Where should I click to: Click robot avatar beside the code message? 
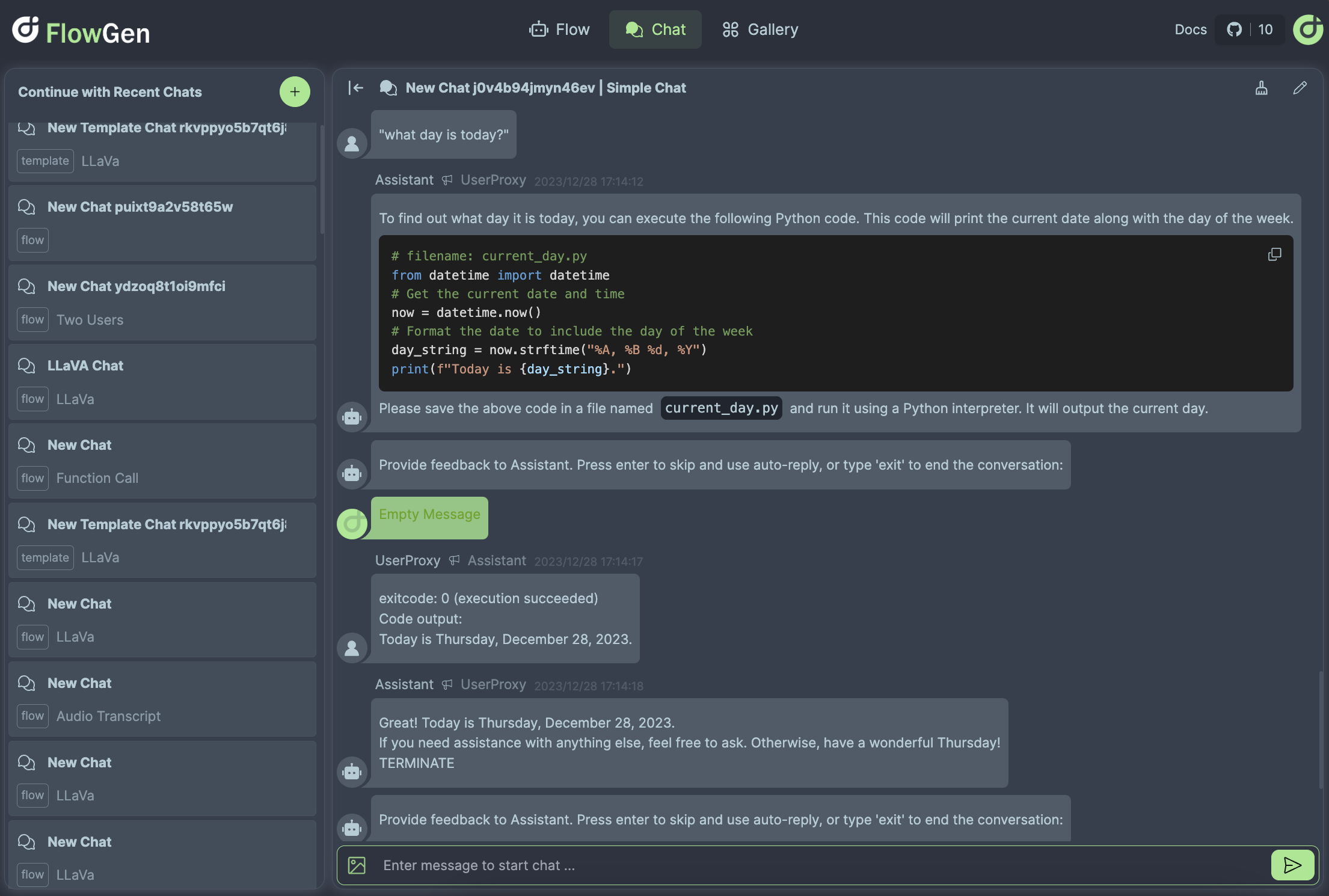click(352, 417)
